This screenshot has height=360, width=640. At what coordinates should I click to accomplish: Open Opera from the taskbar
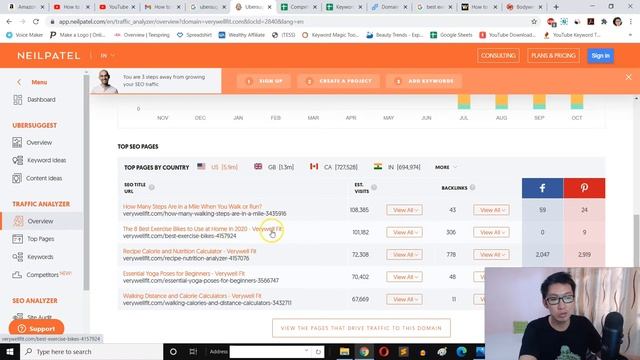click(384, 351)
